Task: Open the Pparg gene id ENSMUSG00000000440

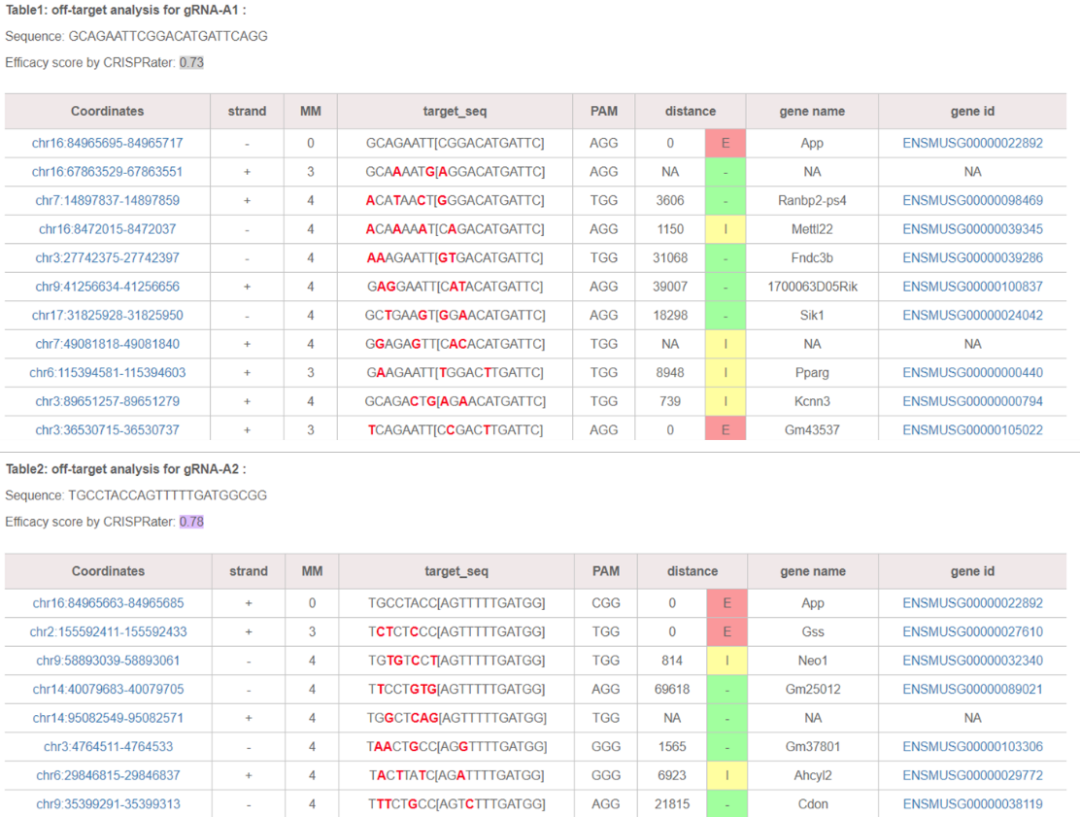Action: click(972, 373)
